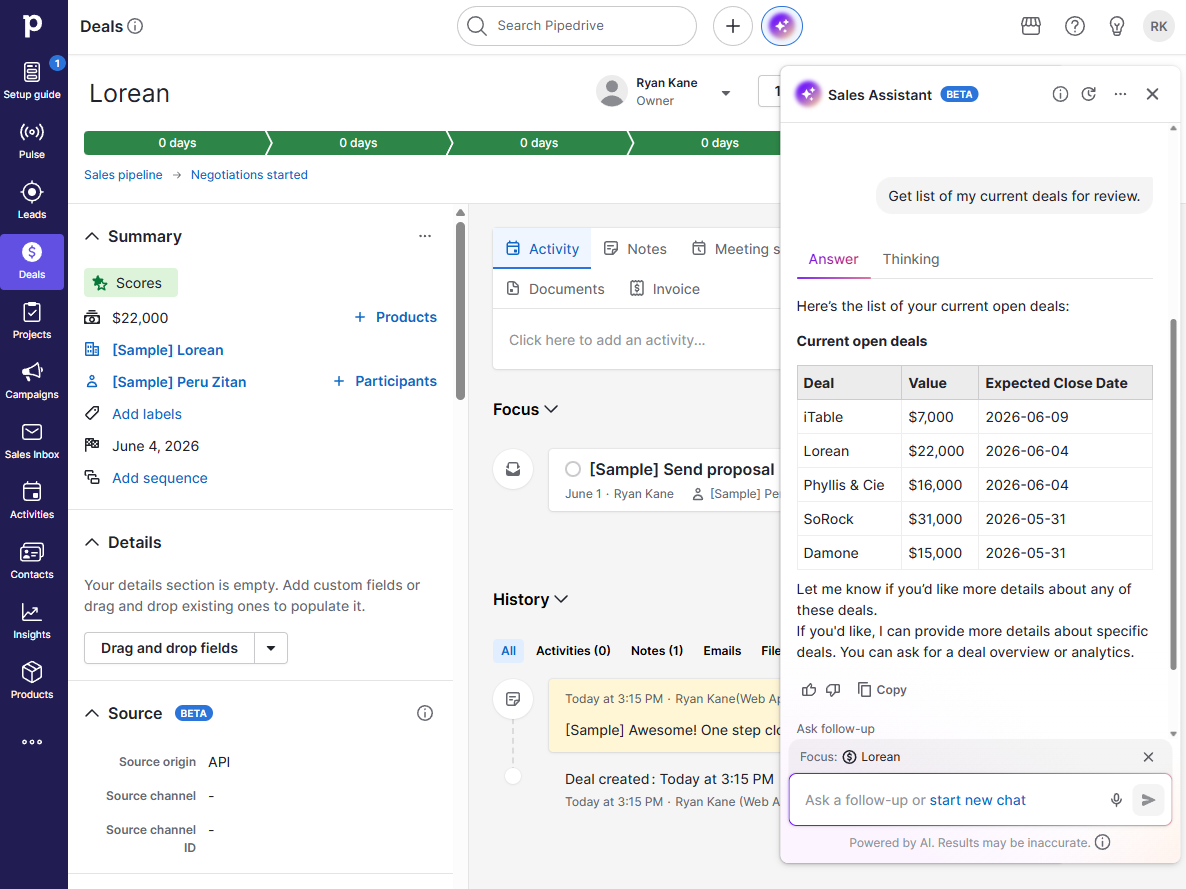Give thumbs down to the answer
The width and height of the screenshot is (1186, 889).
(833, 689)
